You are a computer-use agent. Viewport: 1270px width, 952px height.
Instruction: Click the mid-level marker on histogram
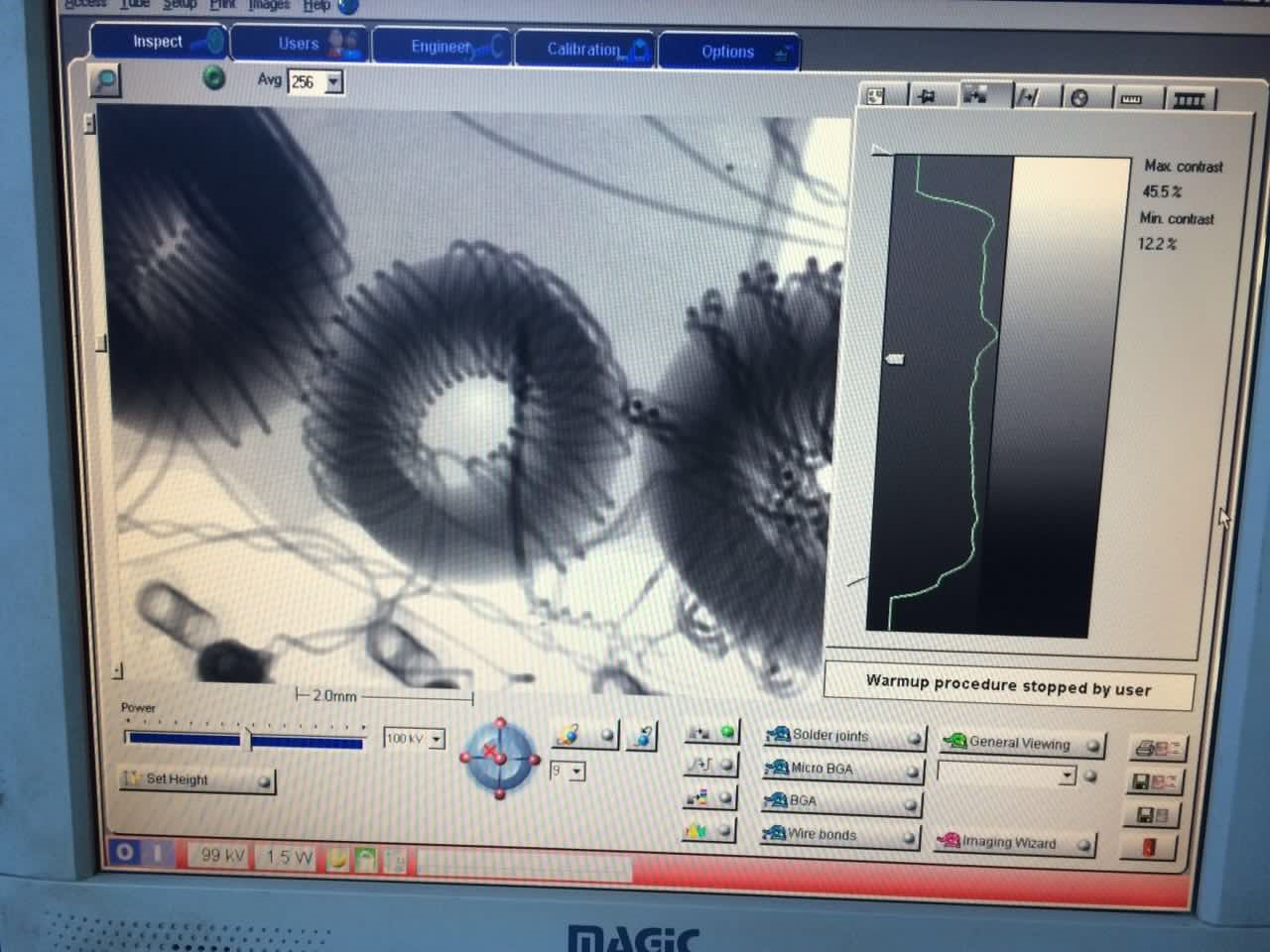[894, 358]
